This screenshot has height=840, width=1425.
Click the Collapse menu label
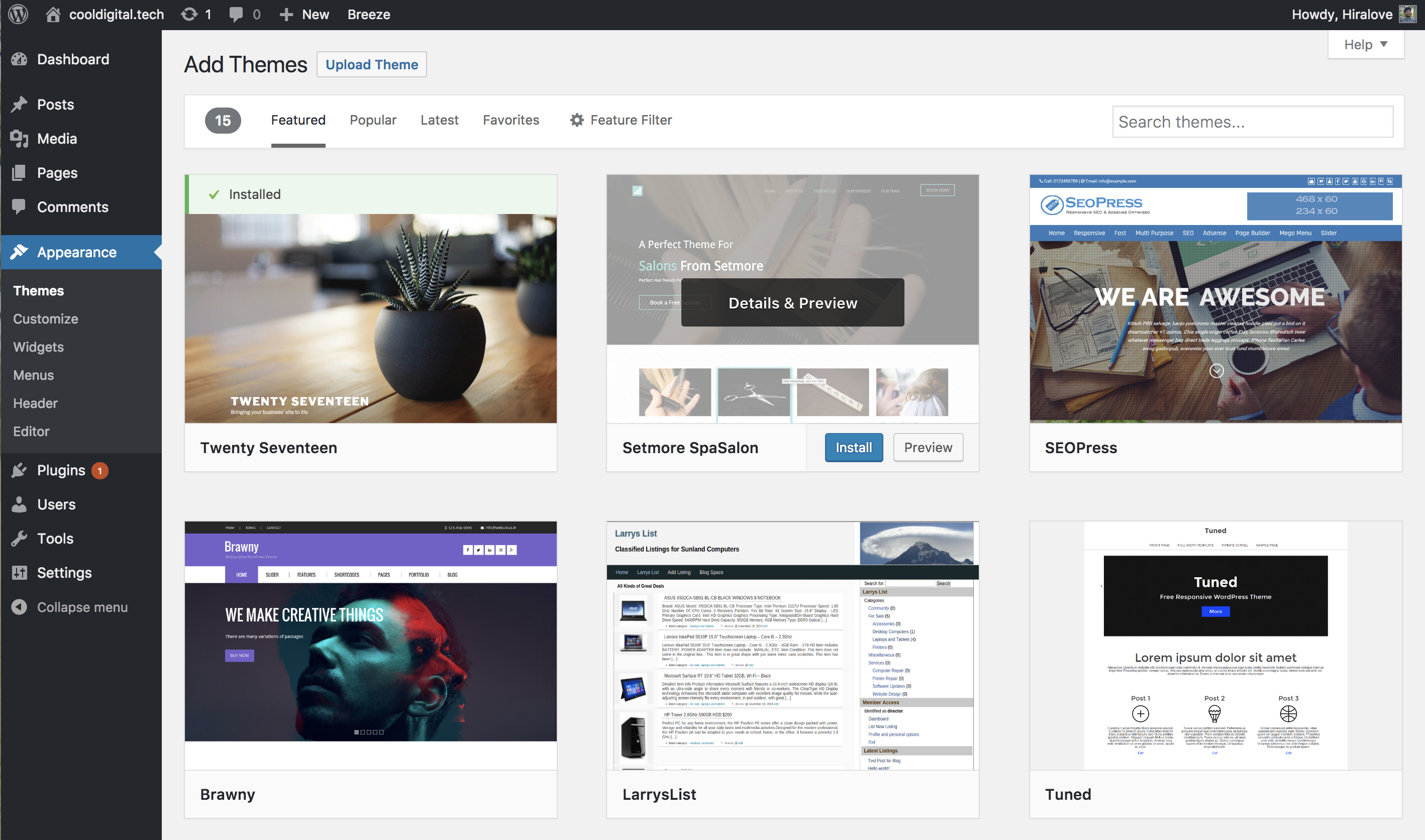coord(82,607)
